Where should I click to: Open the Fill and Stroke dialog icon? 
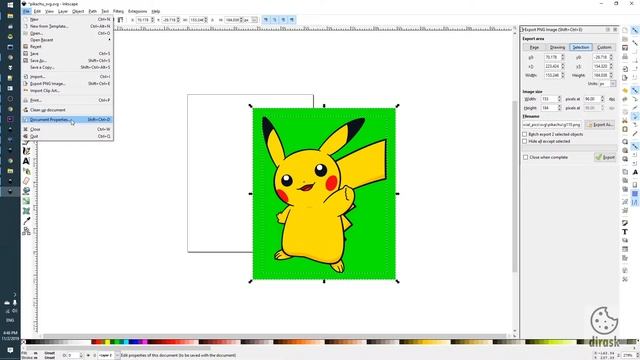coord(625,223)
